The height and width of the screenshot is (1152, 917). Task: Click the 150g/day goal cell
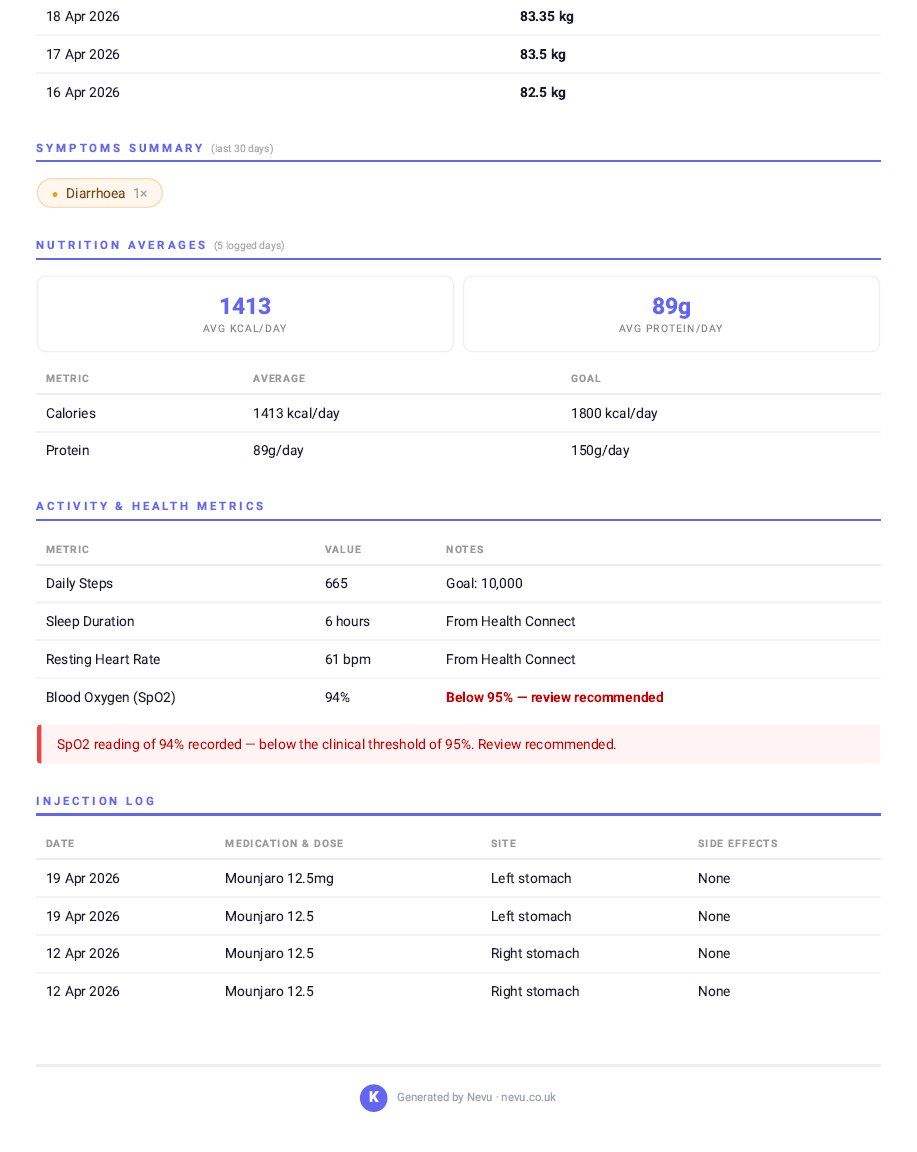(x=600, y=450)
